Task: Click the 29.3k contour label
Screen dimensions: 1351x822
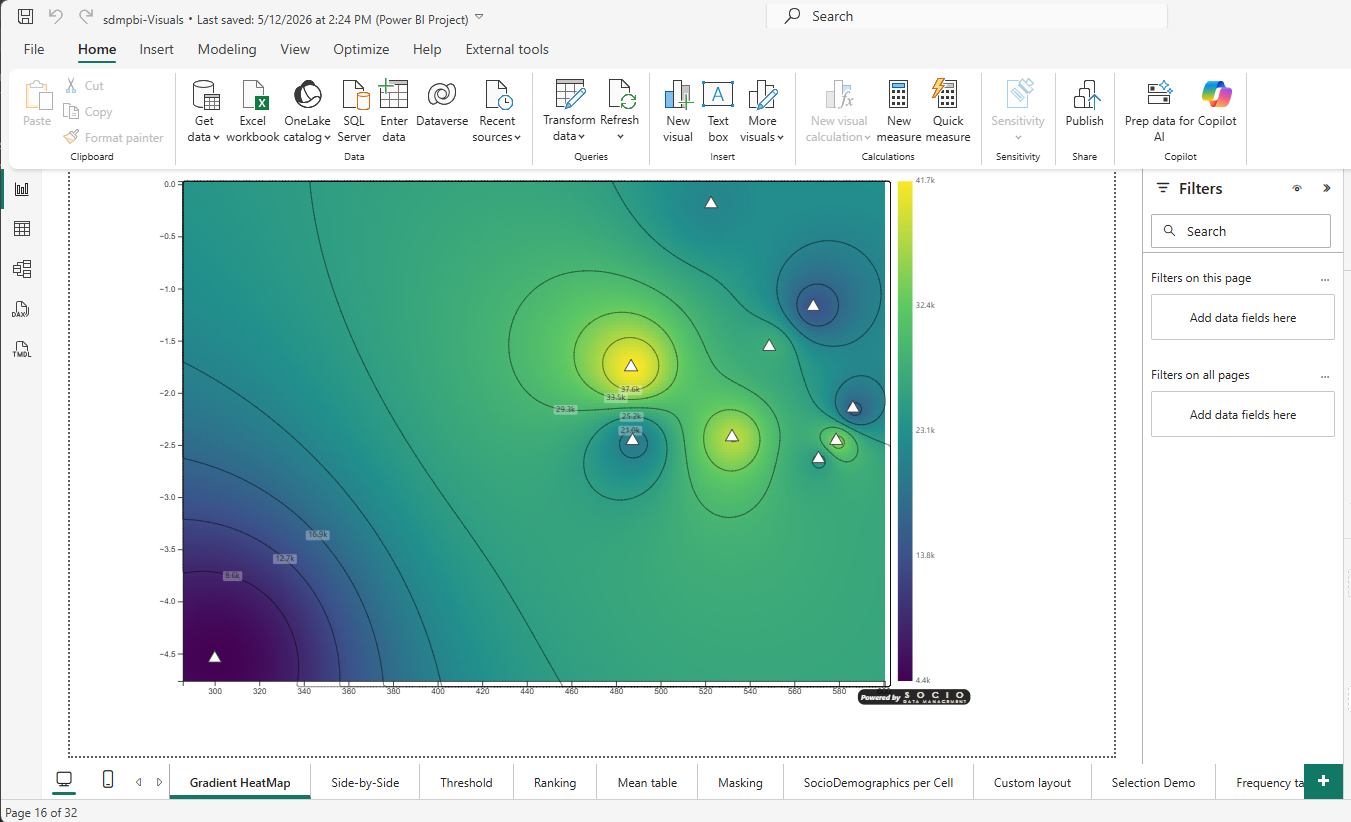Action: [566, 409]
